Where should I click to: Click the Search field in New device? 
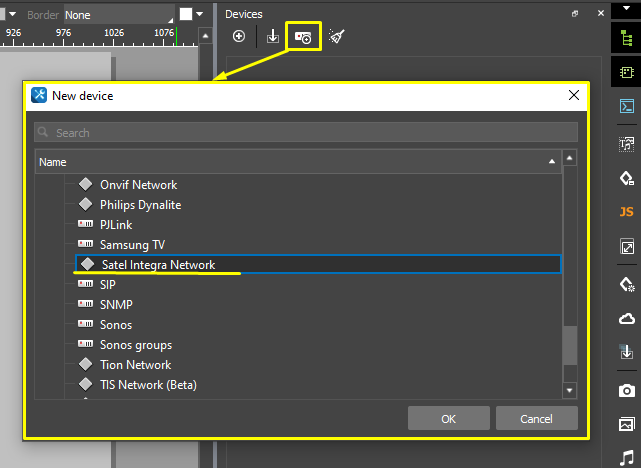tap(305, 133)
